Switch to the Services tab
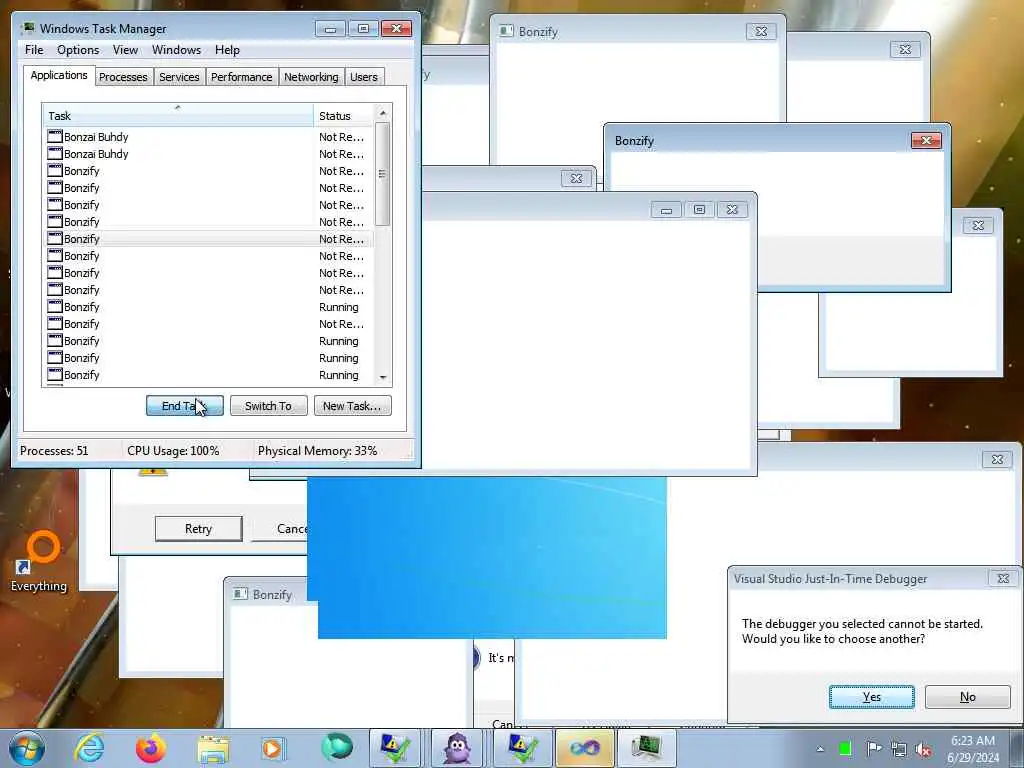Screen dimensions: 1024x768 [179, 77]
